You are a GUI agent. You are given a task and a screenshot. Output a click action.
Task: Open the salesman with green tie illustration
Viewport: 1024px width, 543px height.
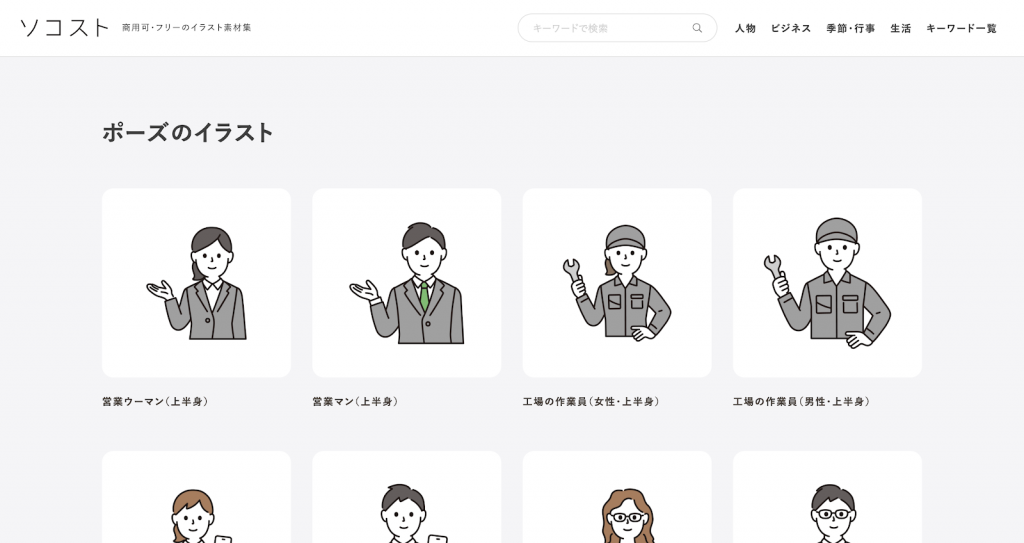(406, 283)
